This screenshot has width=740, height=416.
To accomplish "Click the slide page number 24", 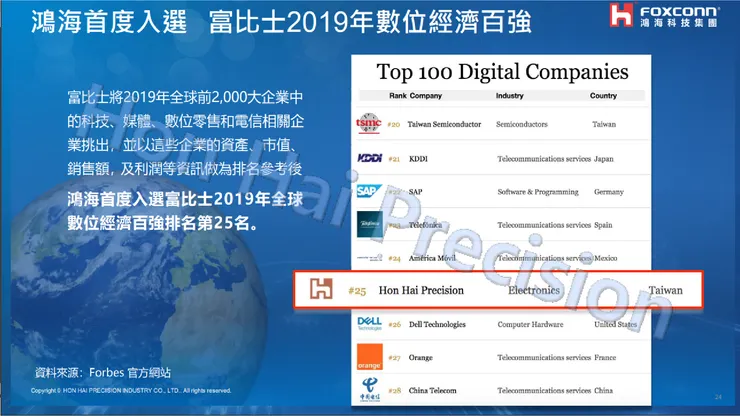I will (x=718, y=397).
